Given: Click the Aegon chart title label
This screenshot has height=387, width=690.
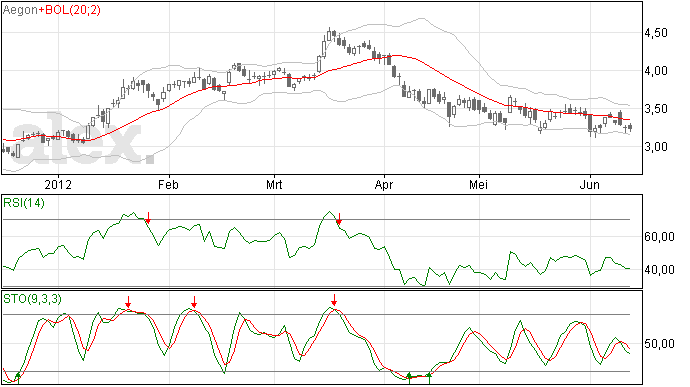Looking at the screenshot, I should 20,10.
